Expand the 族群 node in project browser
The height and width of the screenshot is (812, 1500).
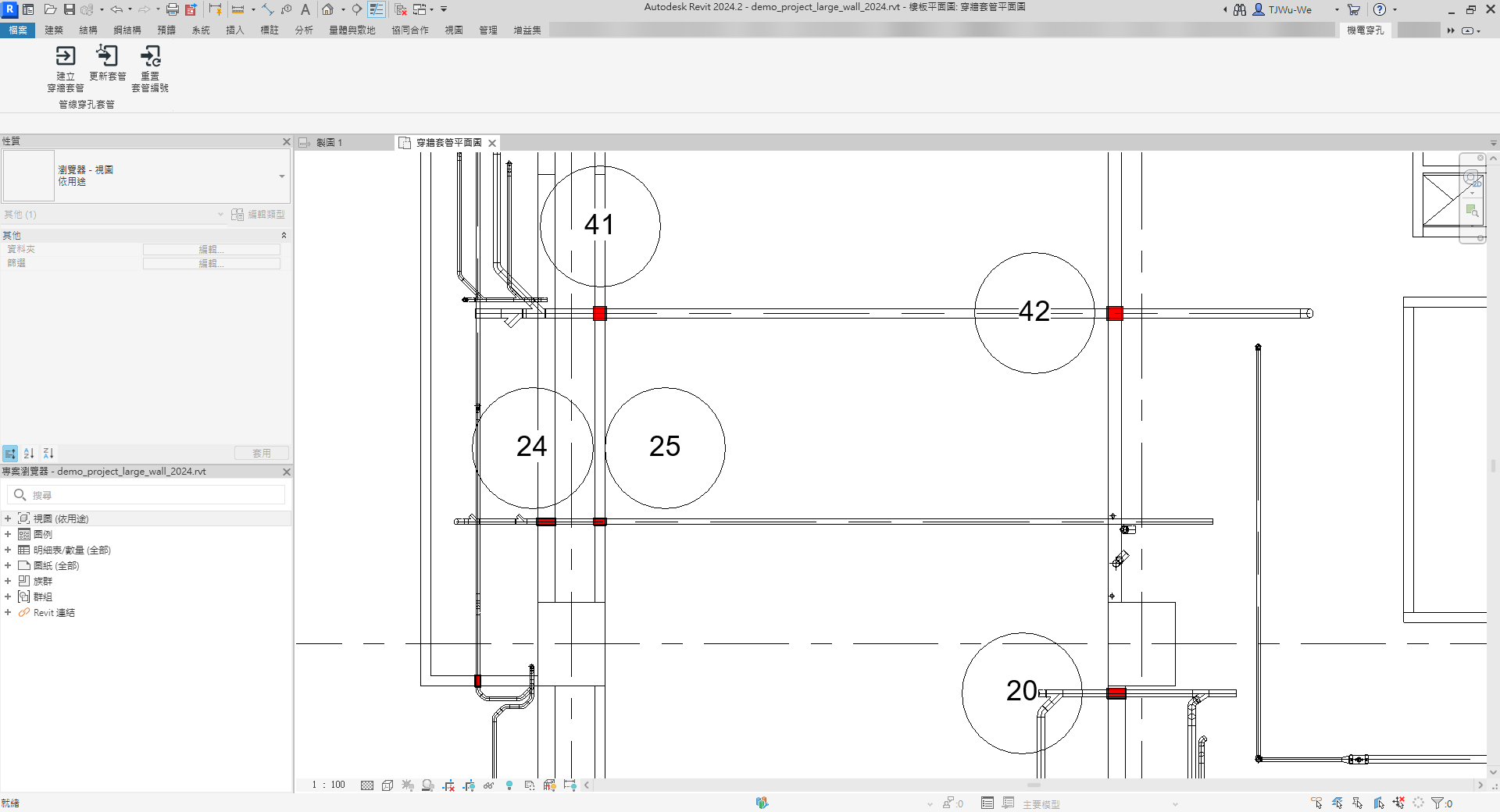[x=8, y=581]
